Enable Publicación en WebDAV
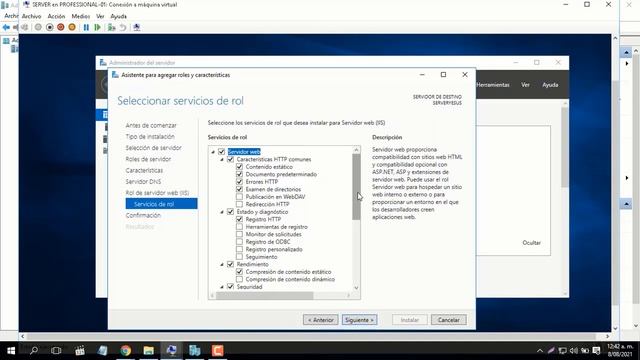640x360 pixels. click(240, 197)
